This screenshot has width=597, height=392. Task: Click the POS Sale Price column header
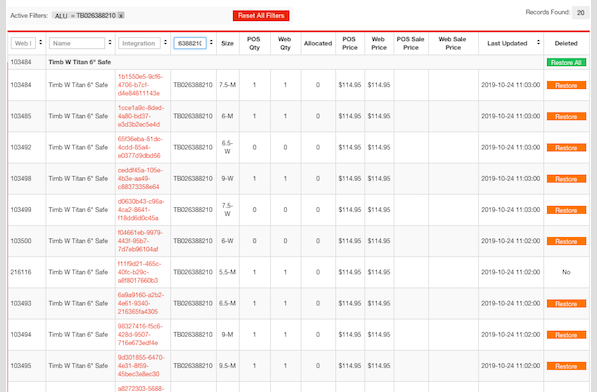click(410, 43)
